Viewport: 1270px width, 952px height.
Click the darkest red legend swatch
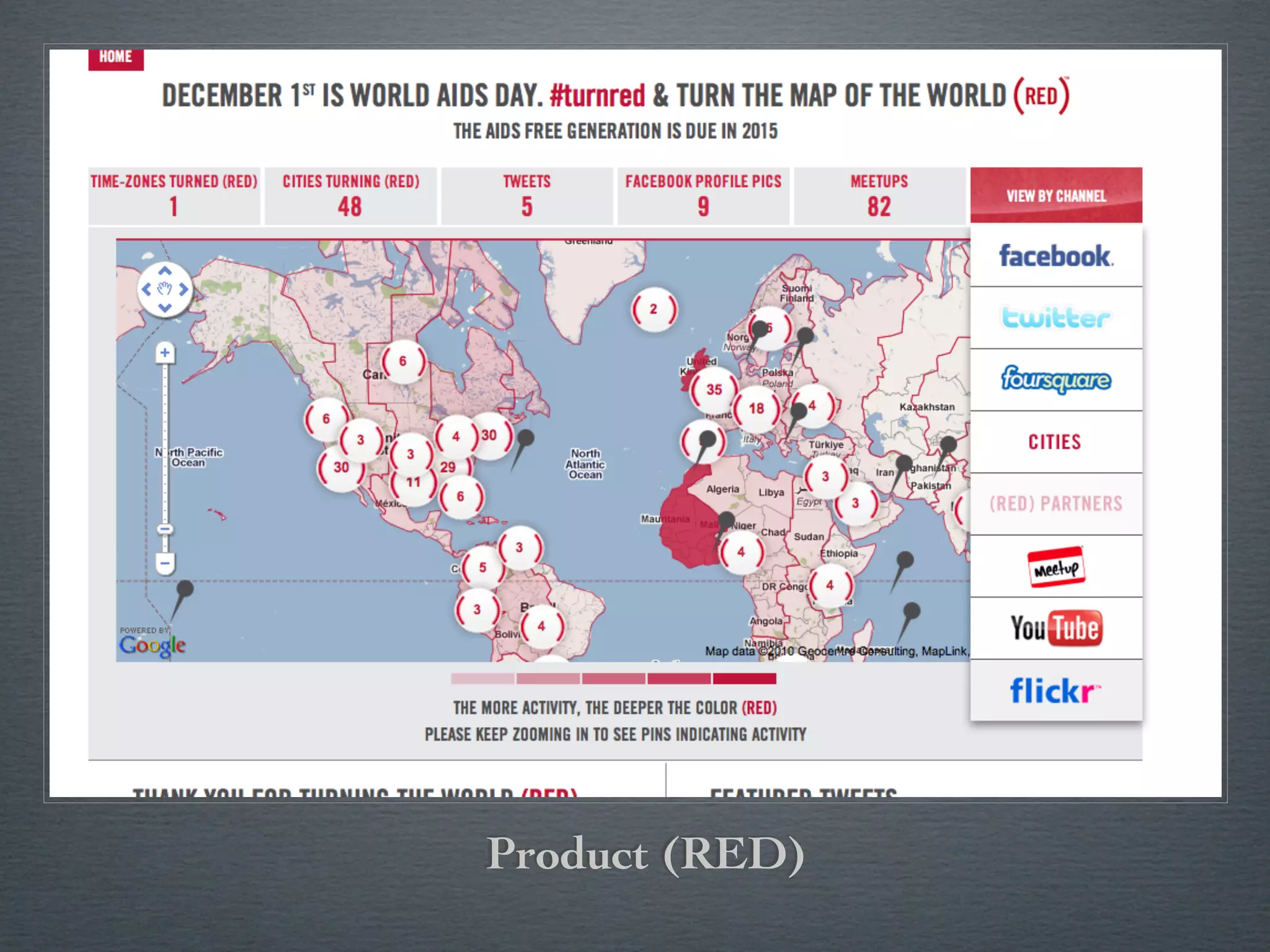tap(744, 679)
